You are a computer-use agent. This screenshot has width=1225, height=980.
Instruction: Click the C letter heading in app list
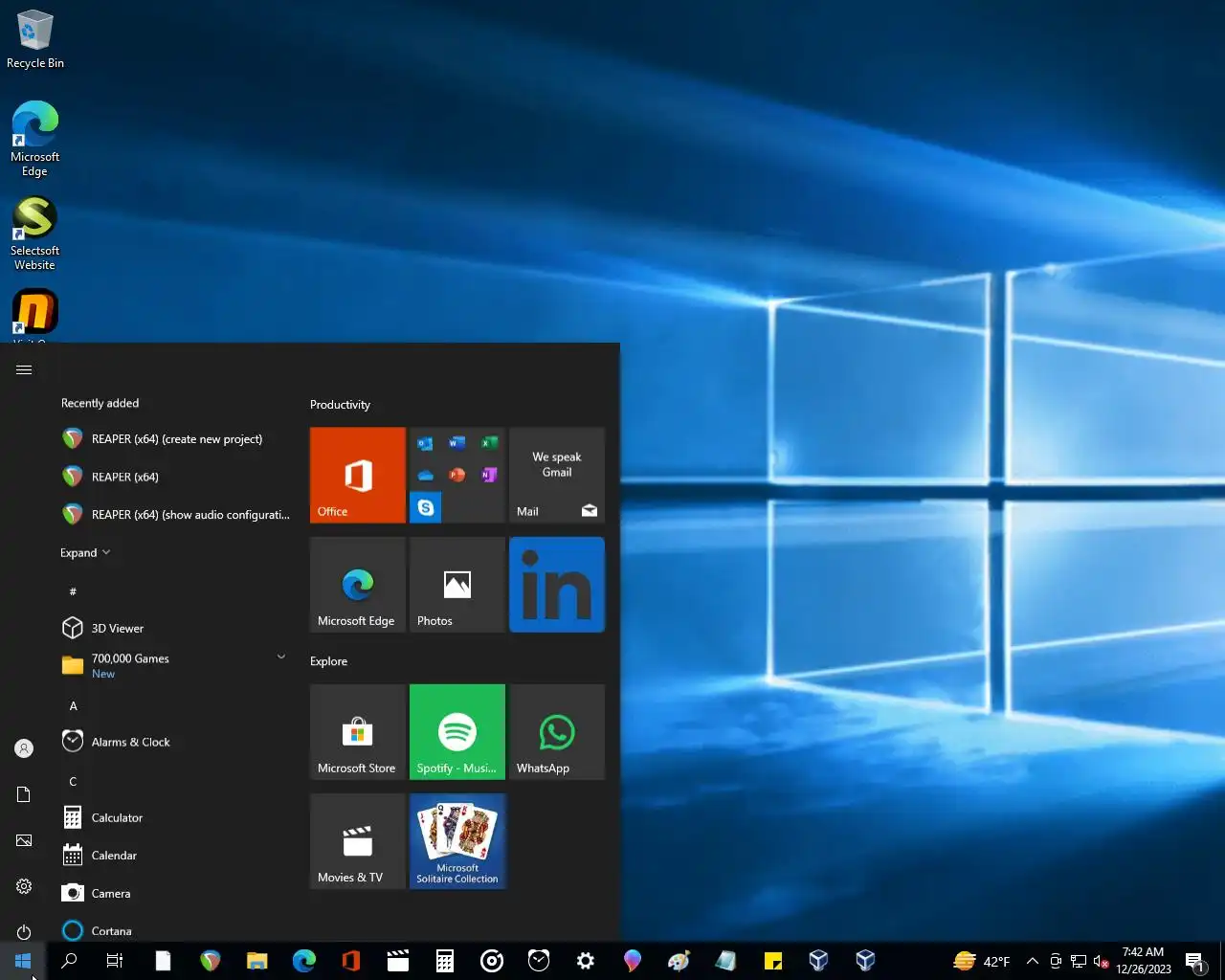pyautogui.click(x=73, y=781)
